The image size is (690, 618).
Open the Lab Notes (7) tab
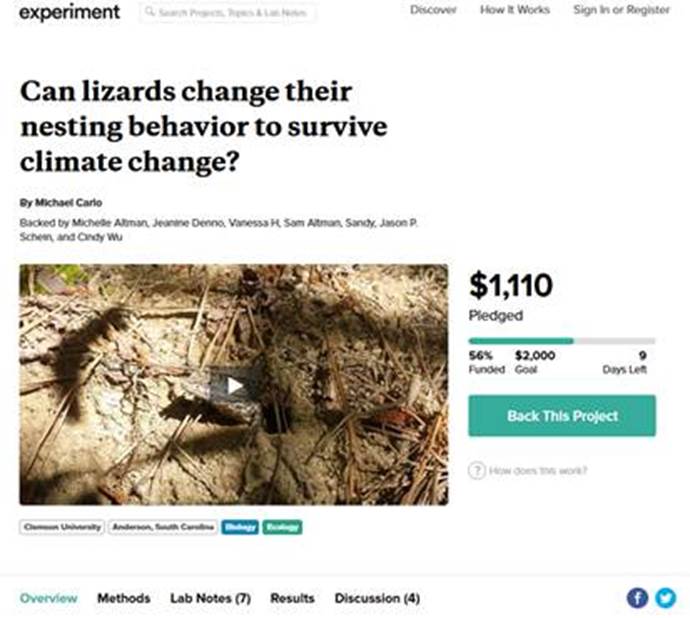210,598
